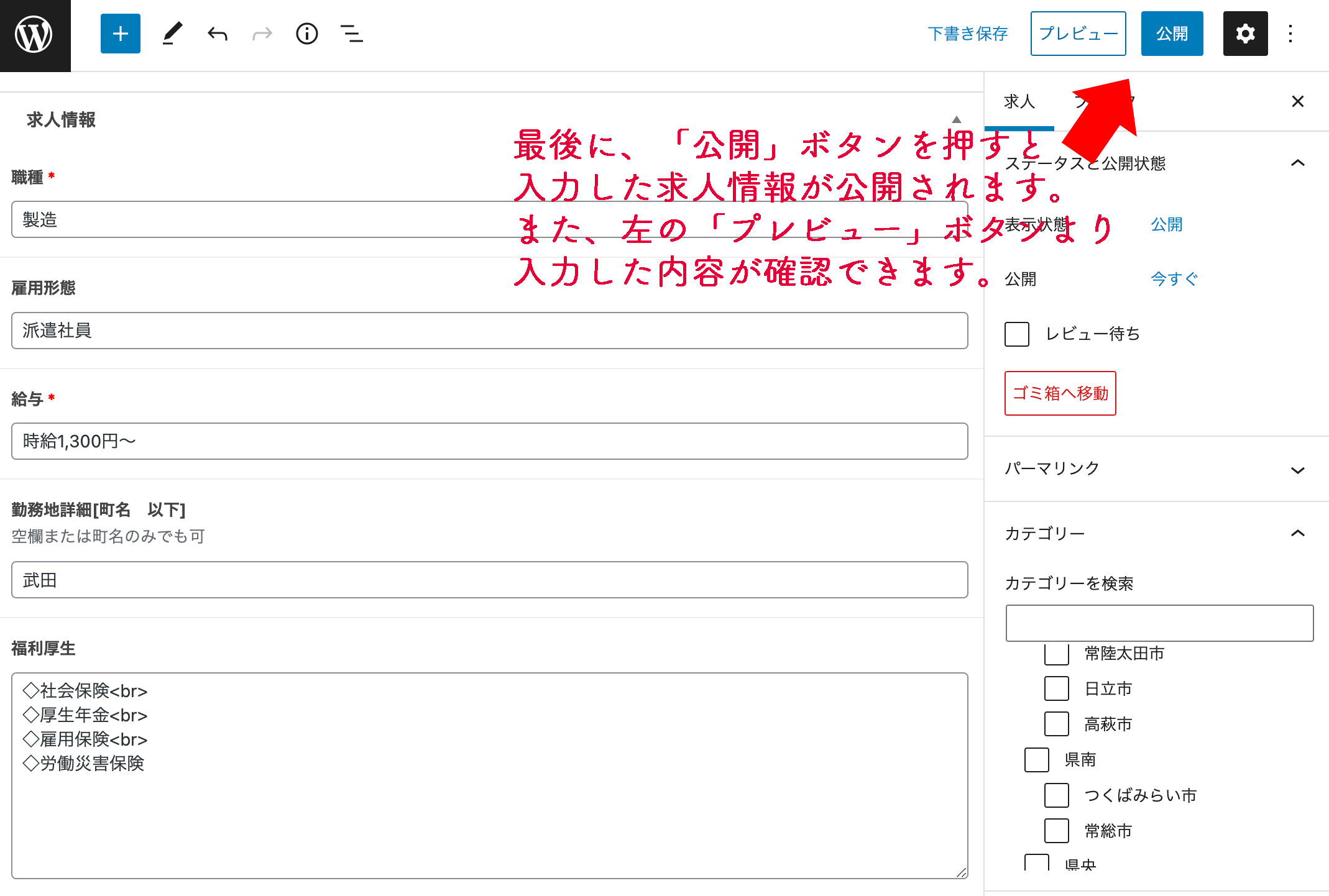Click the 下書き保存 link

tap(967, 34)
